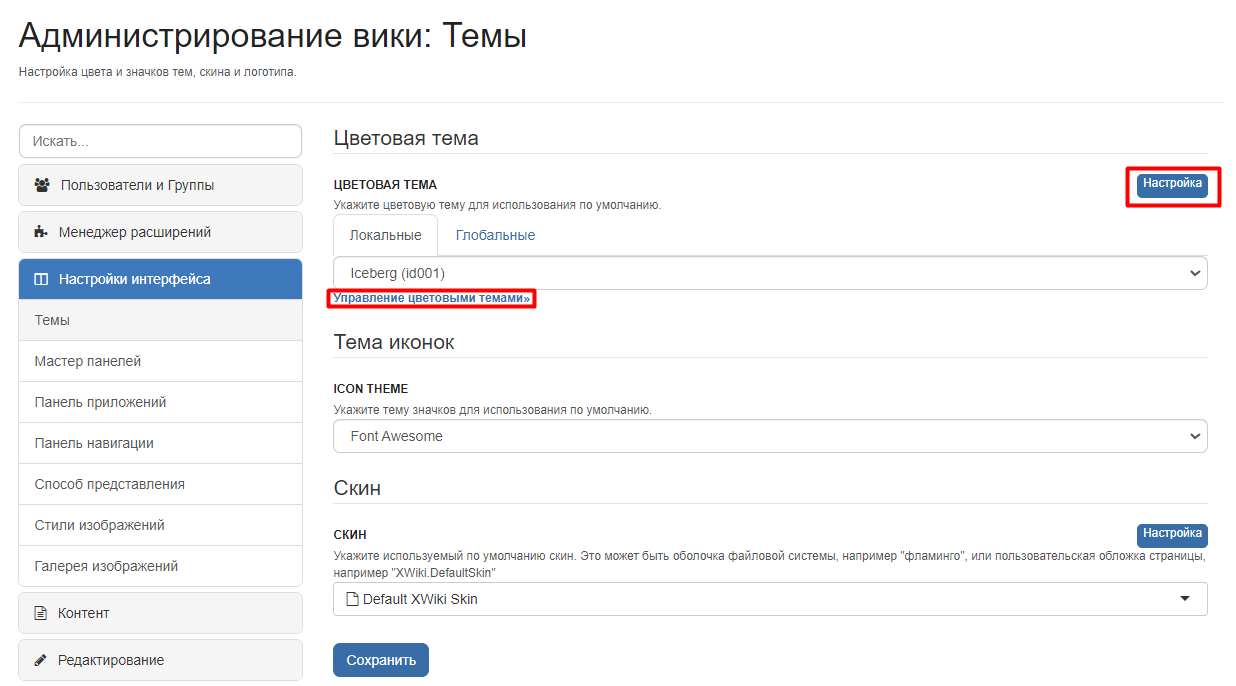Go to Стили изображений section
This screenshot has width=1236, height=686.
[160, 525]
